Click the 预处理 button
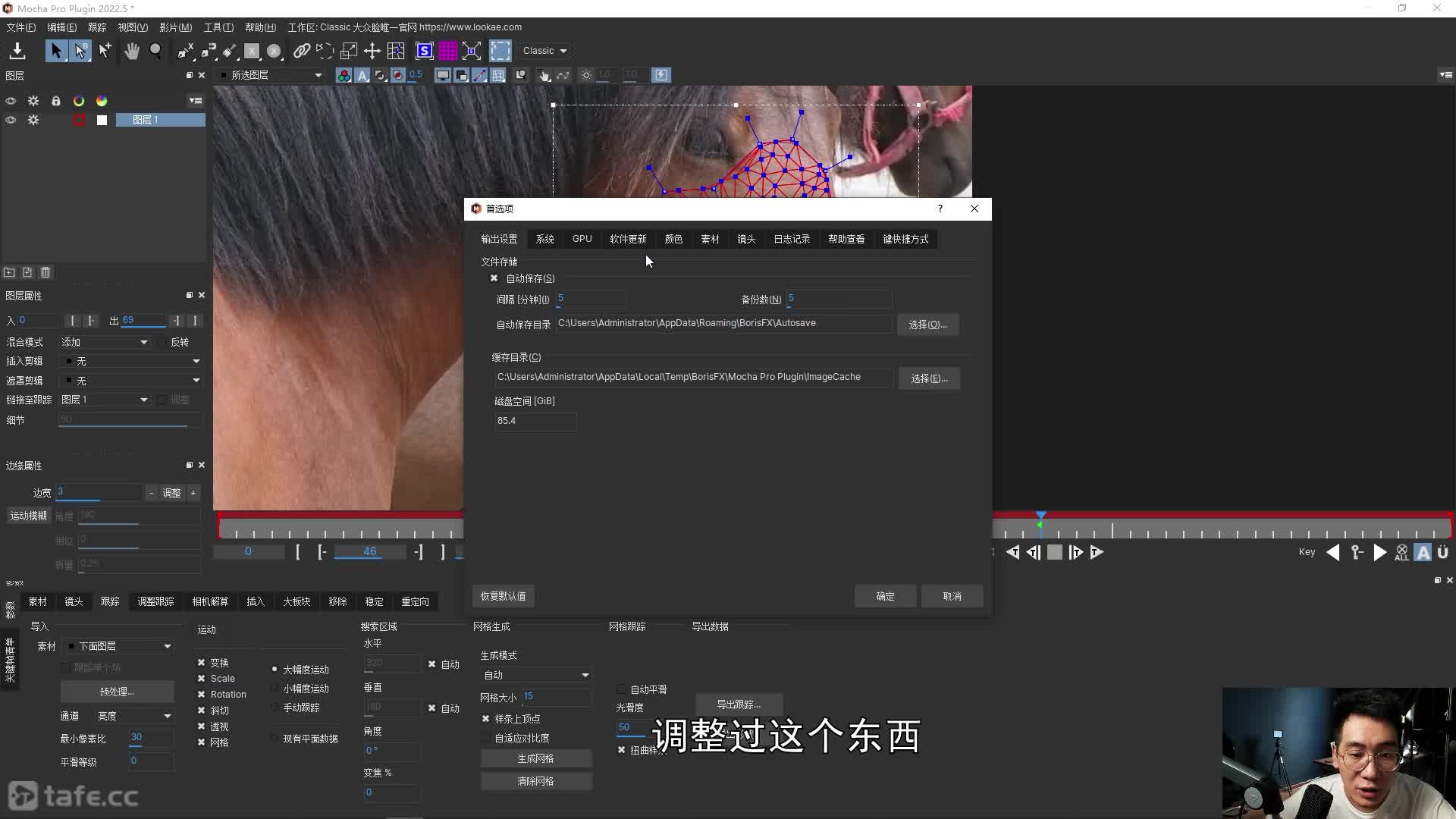The height and width of the screenshot is (819, 1456). click(117, 692)
